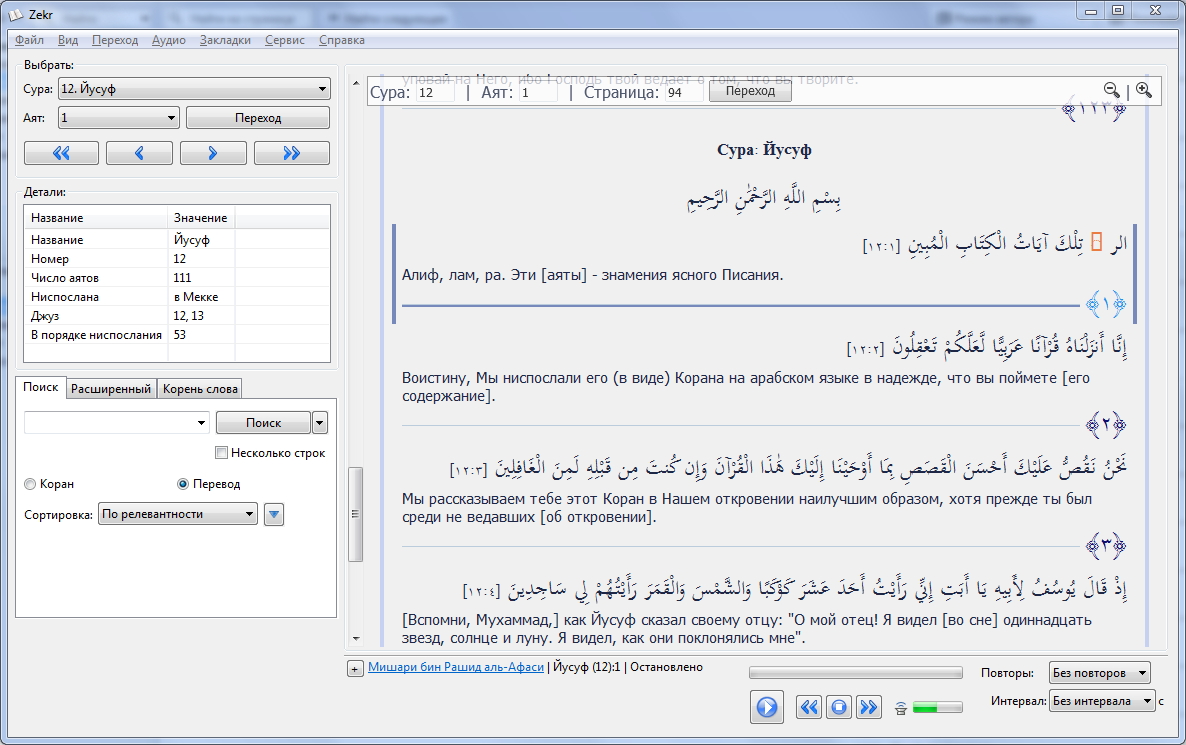Viewport: 1186px width, 745px height.
Task: Focus the Аят number field in header
Action: [539, 92]
